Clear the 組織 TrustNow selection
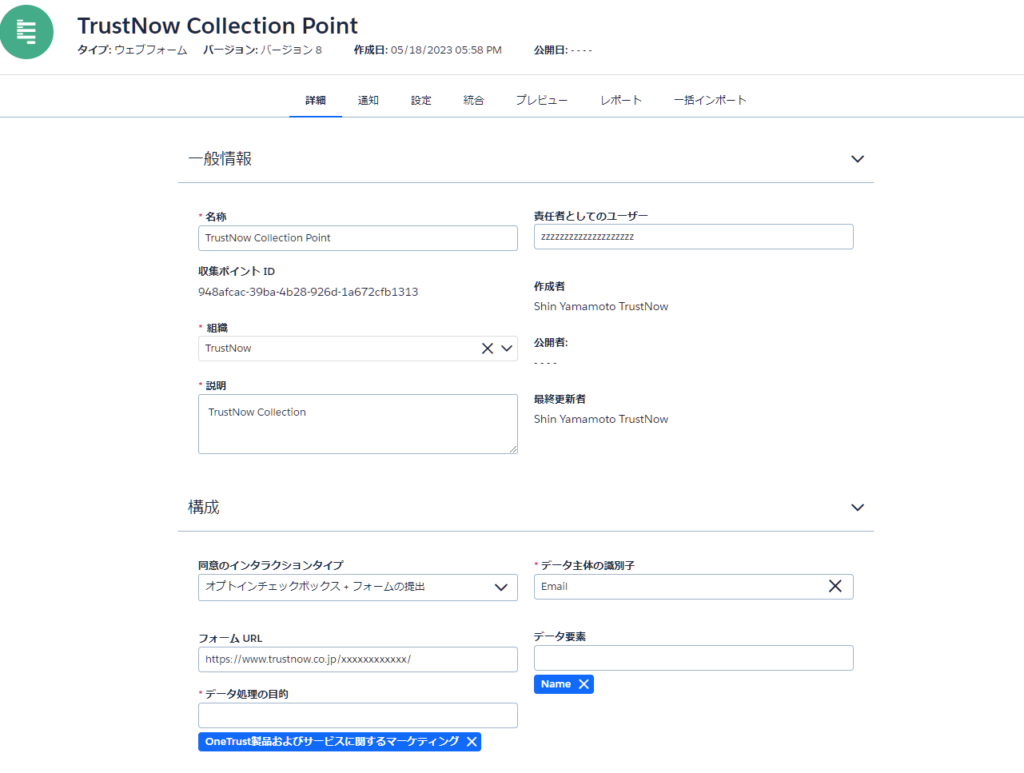The width and height of the screenshot is (1024, 773). coord(488,348)
